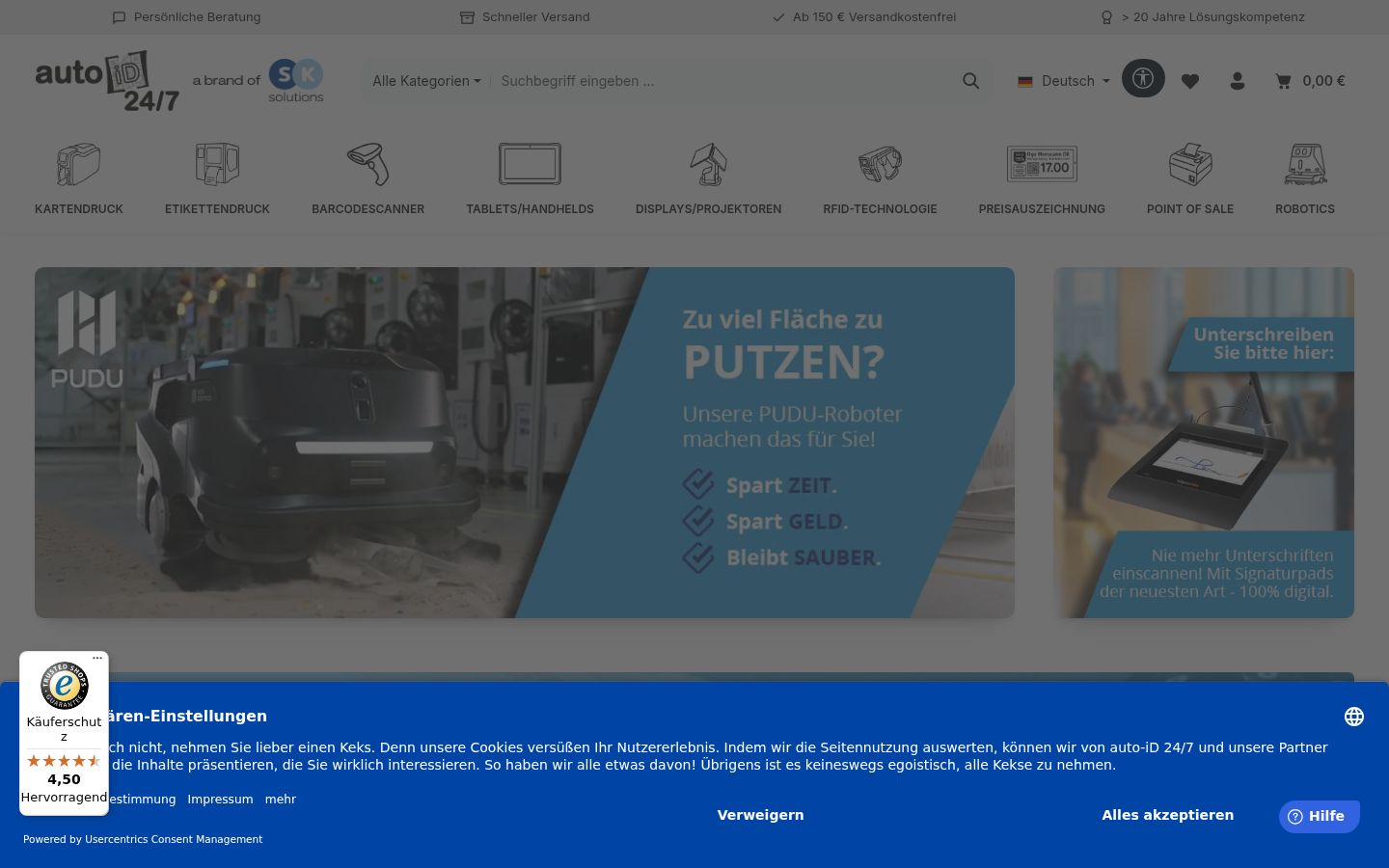Click the Verweigern cookie button

760,815
